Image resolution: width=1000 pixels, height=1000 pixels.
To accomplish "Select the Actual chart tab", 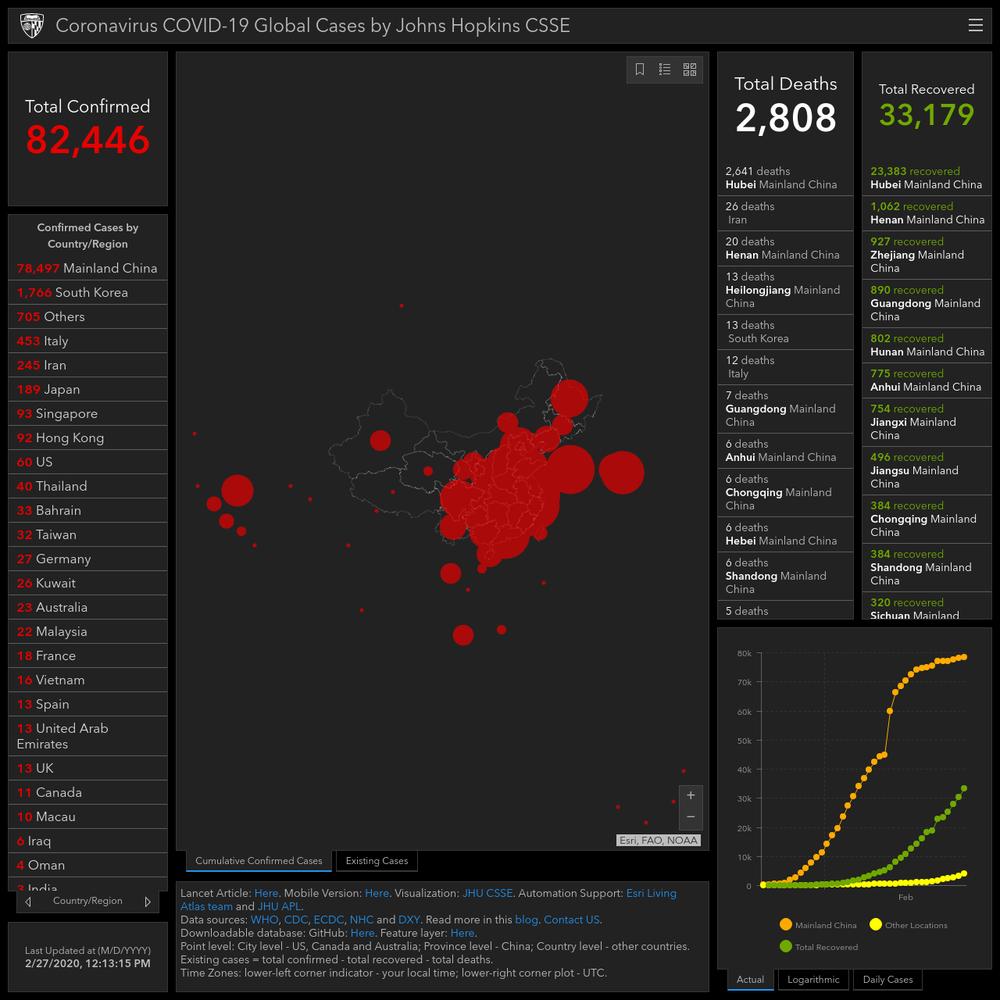I will 750,980.
